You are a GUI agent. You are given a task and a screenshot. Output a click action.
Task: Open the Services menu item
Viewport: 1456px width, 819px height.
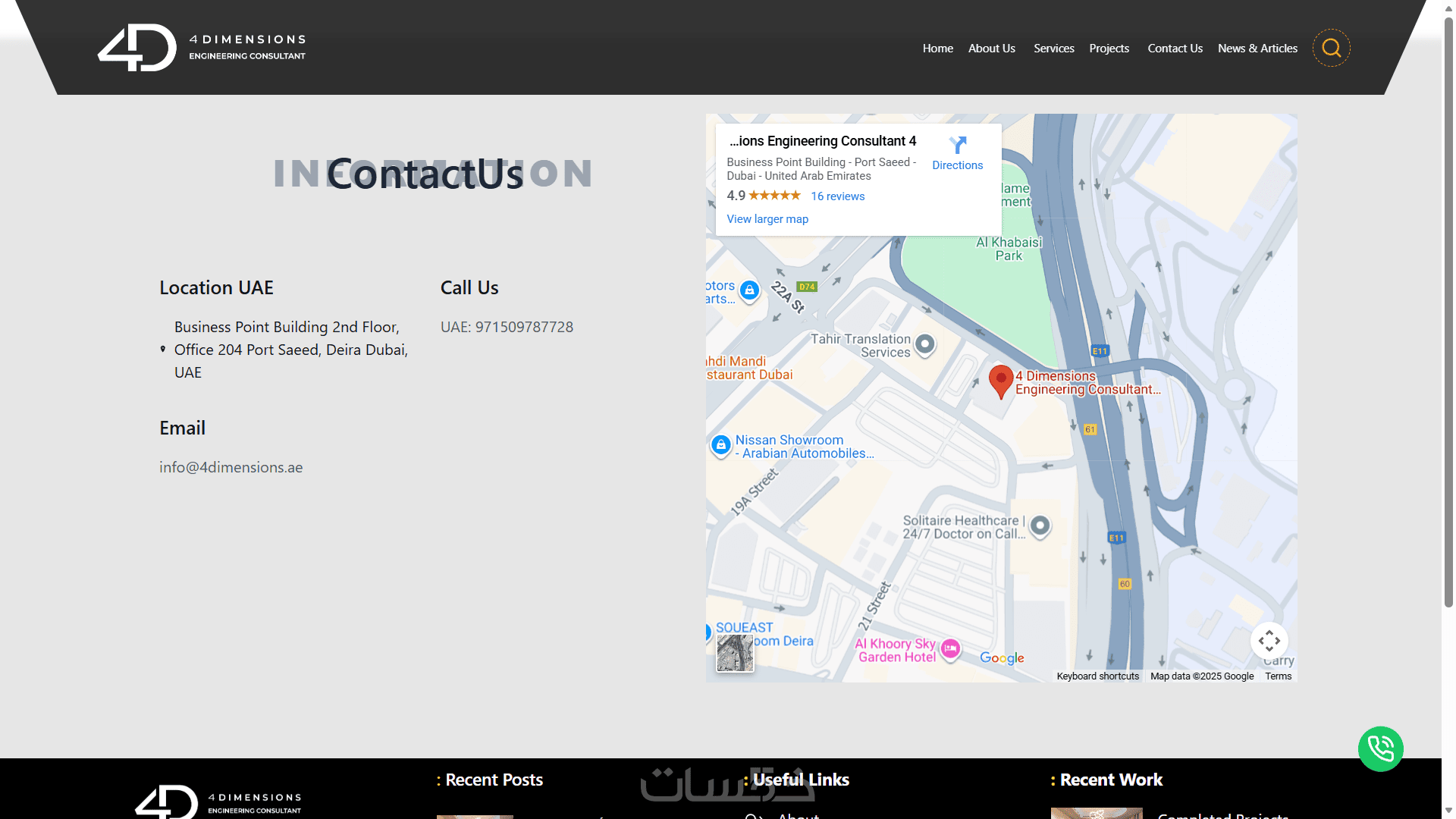1053,49
